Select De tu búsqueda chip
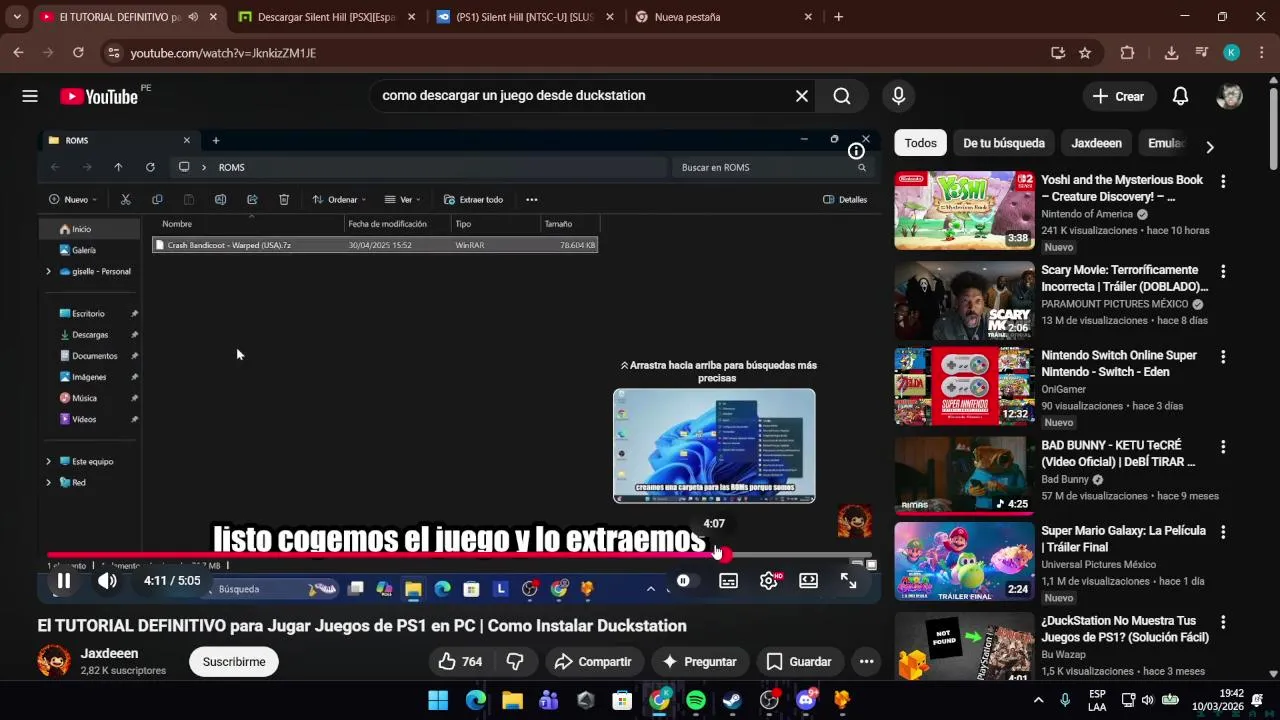Viewport: 1280px width, 720px height. coord(1004,143)
